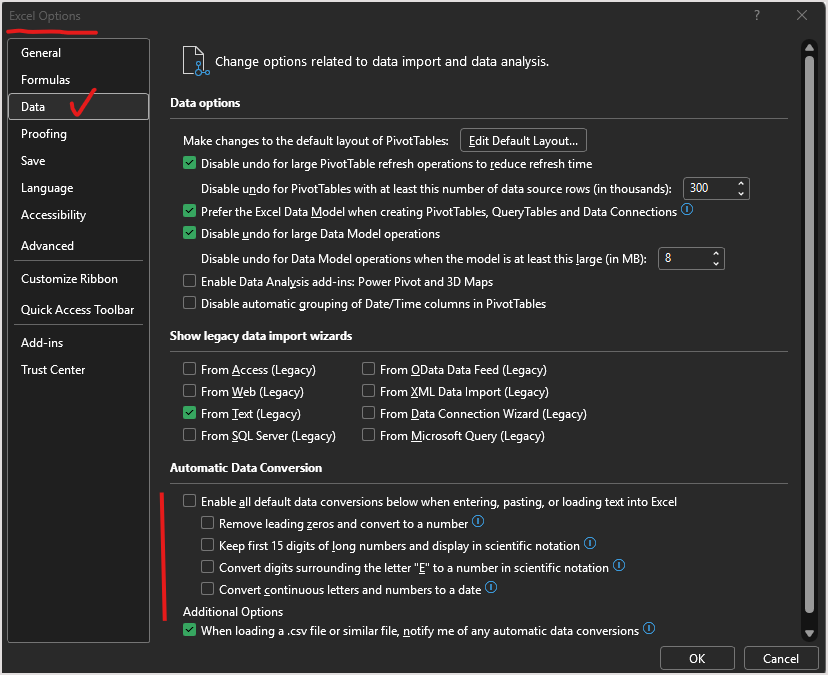Click Edit Default Layout button
This screenshot has height=675, width=828.
pyautogui.click(x=523, y=140)
